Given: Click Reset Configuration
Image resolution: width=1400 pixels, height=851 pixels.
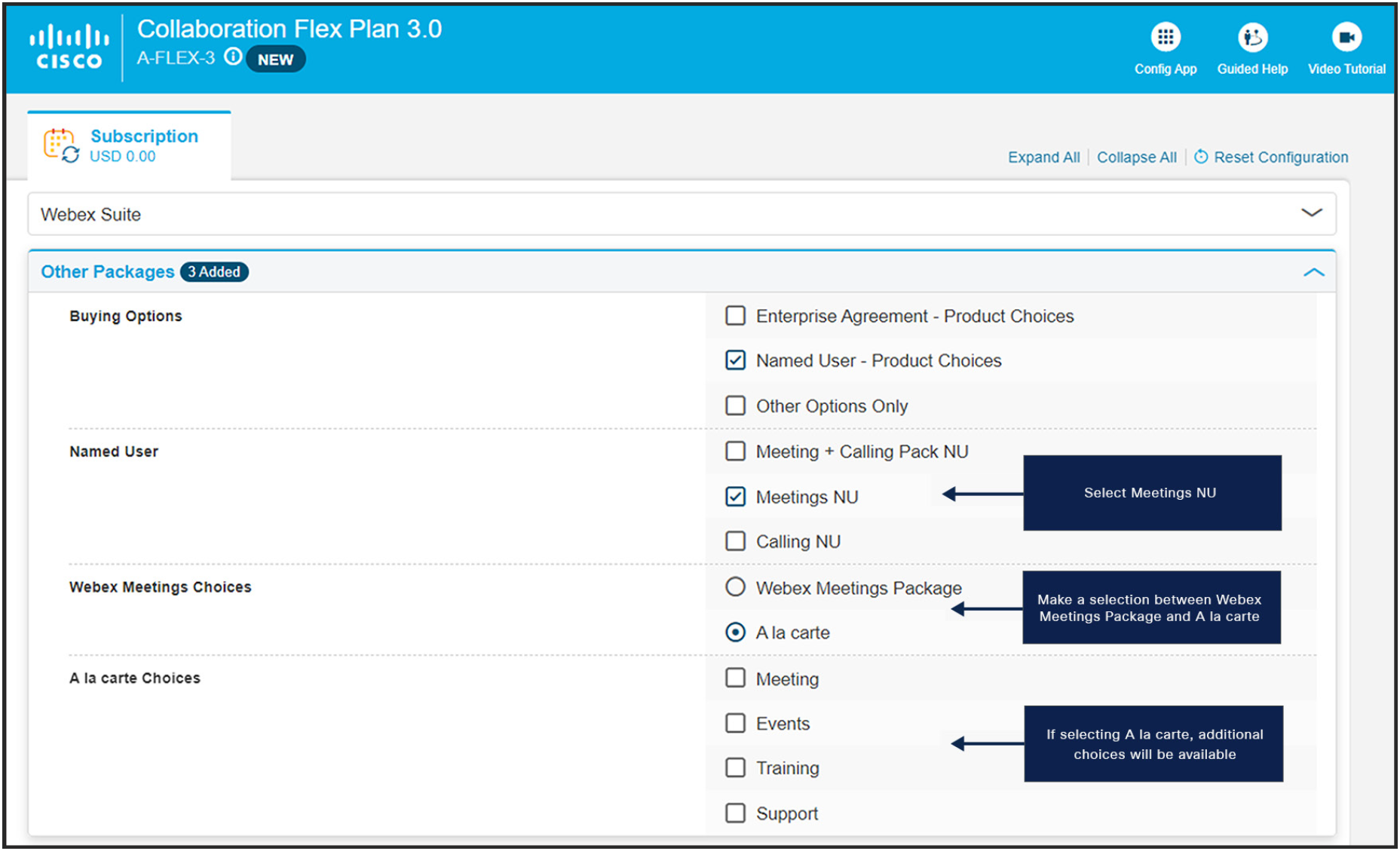Looking at the screenshot, I should point(1281,157).
